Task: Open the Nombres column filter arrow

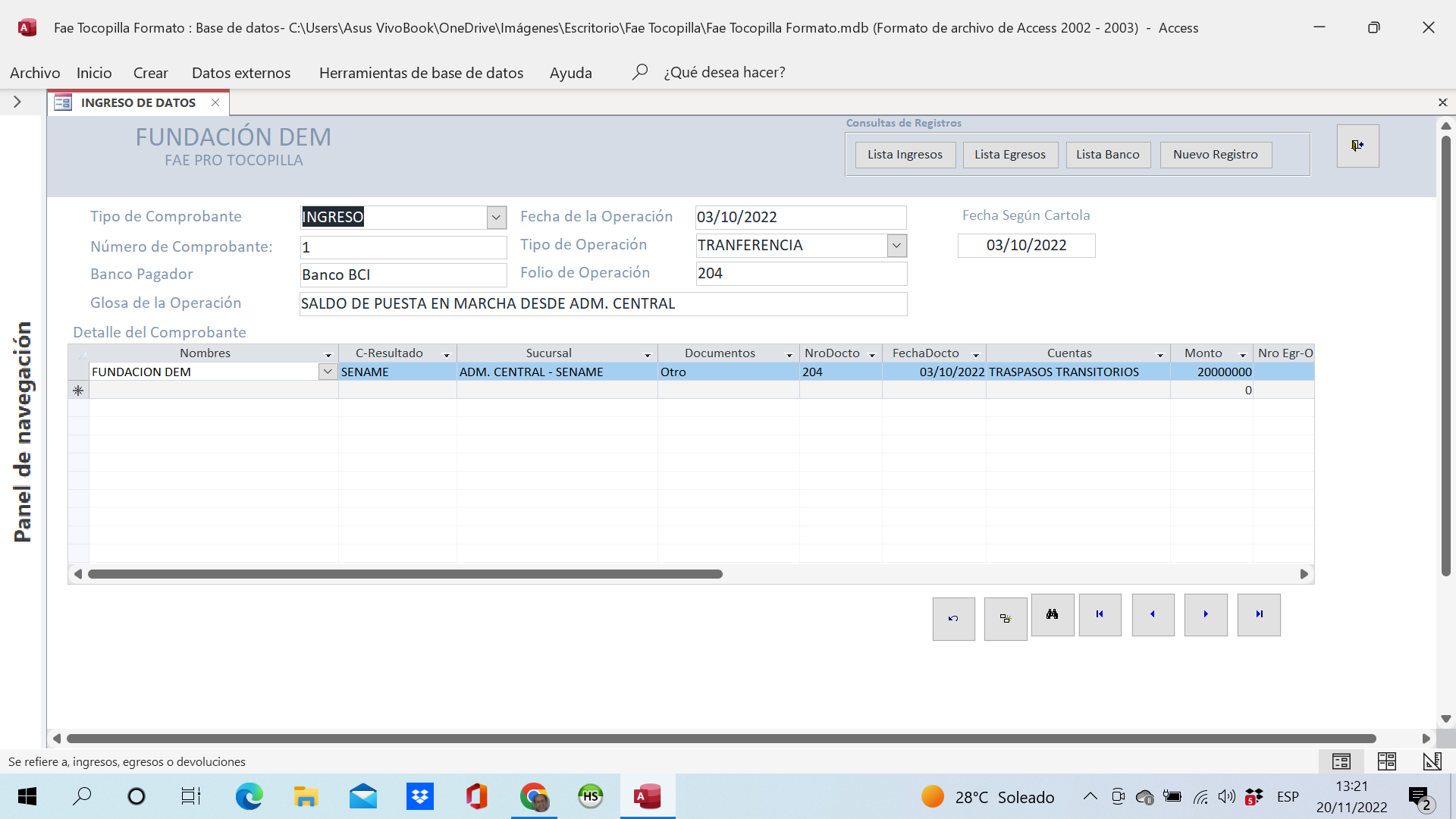Action: 327,353
